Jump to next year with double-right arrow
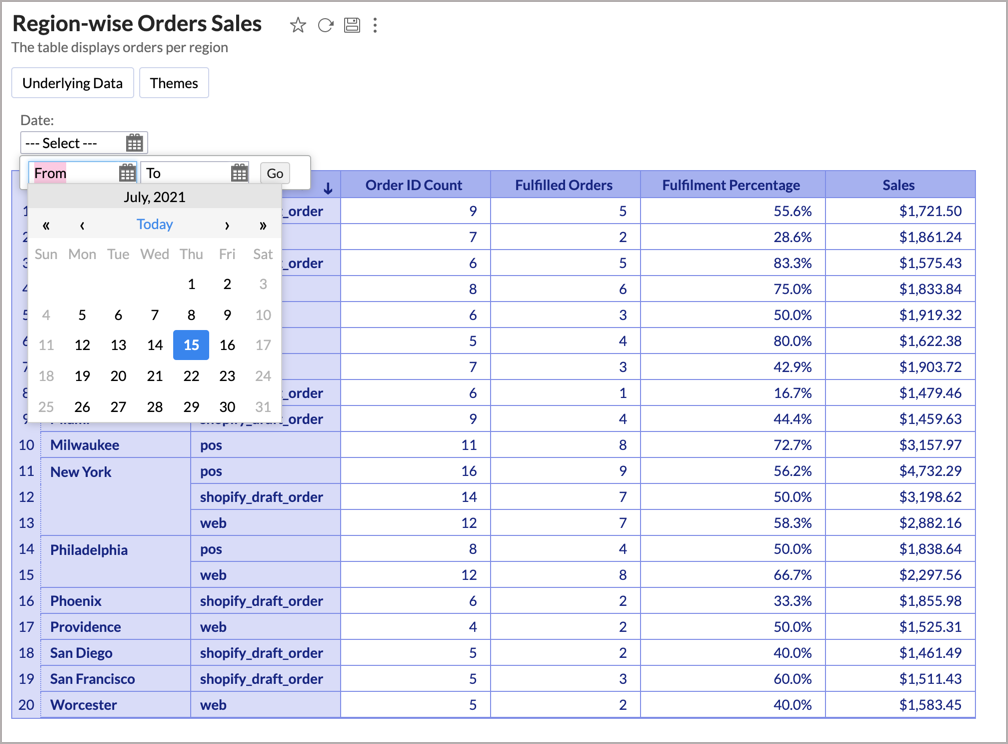Image resolution: width=1008 pixels, height=744 pixels. click(263, 225)
